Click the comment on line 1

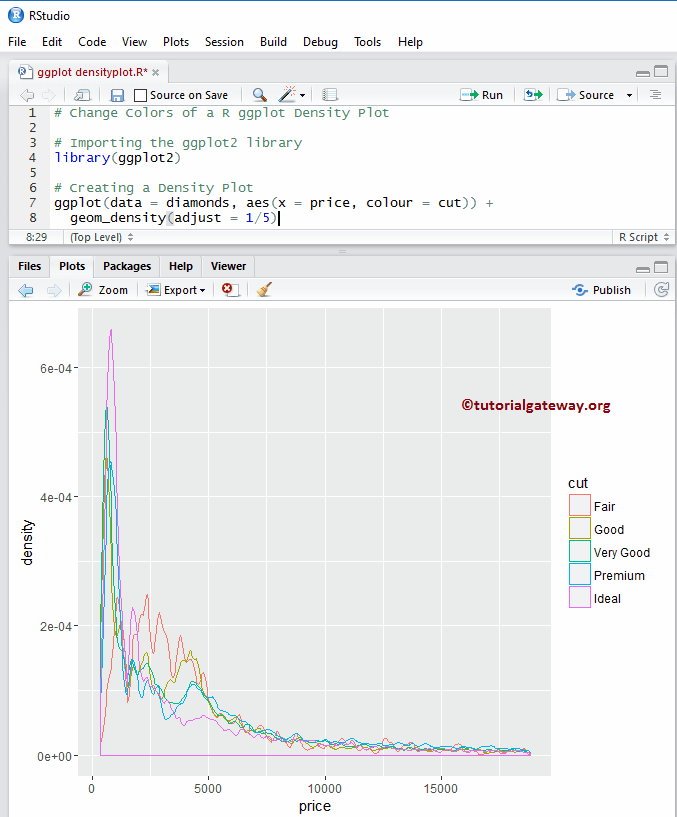click(x=221, y=113)
